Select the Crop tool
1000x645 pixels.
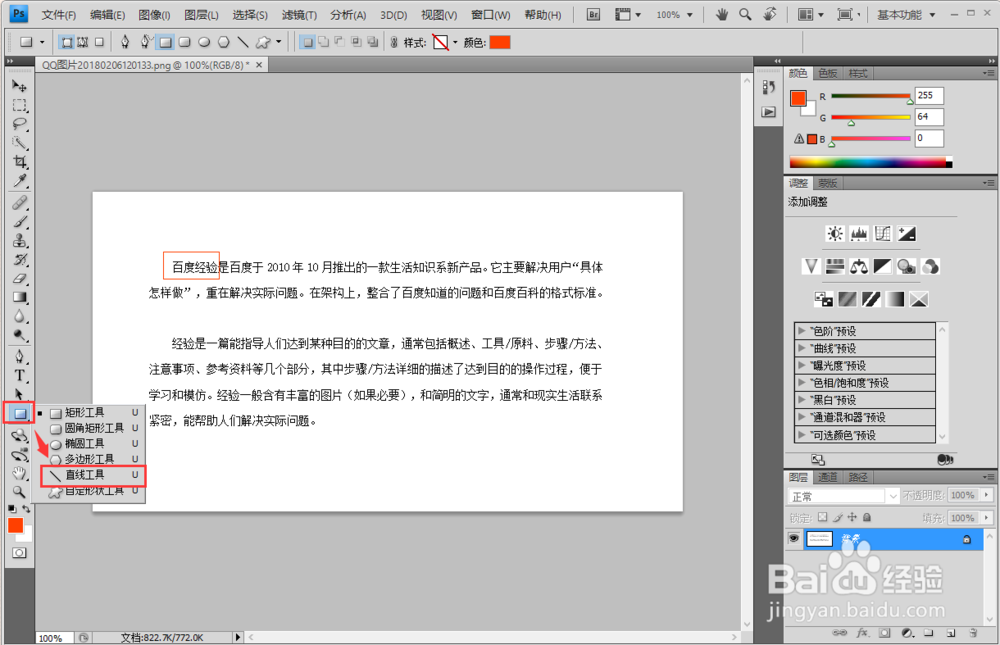click(x=19, y=162)
